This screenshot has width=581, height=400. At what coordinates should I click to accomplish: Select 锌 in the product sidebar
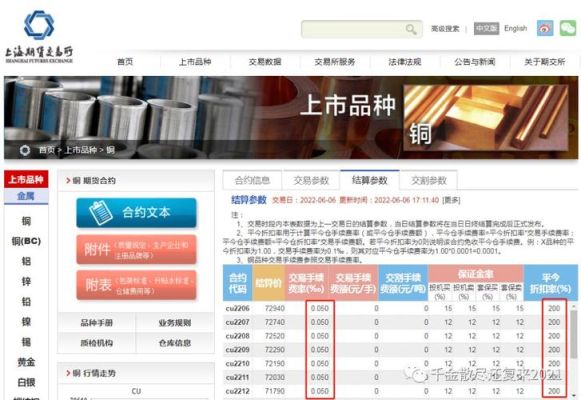tap(26, 281)
